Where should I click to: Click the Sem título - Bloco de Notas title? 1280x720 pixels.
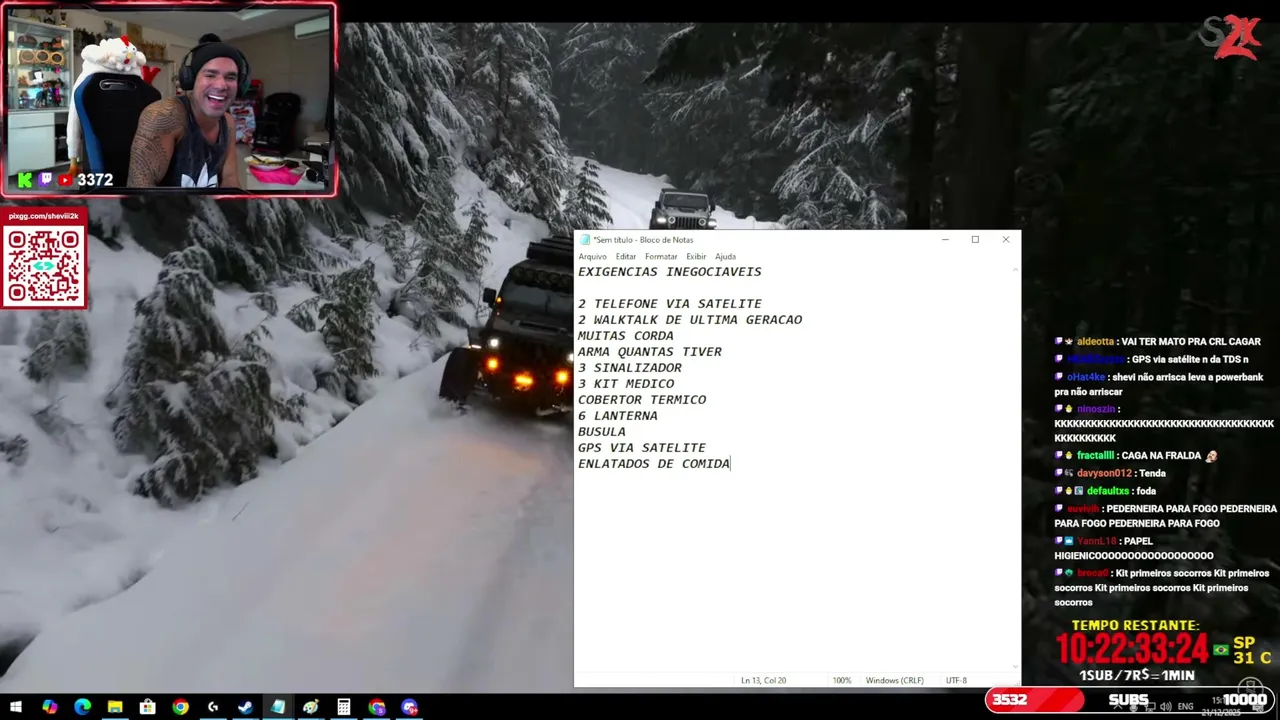(643, 240)
